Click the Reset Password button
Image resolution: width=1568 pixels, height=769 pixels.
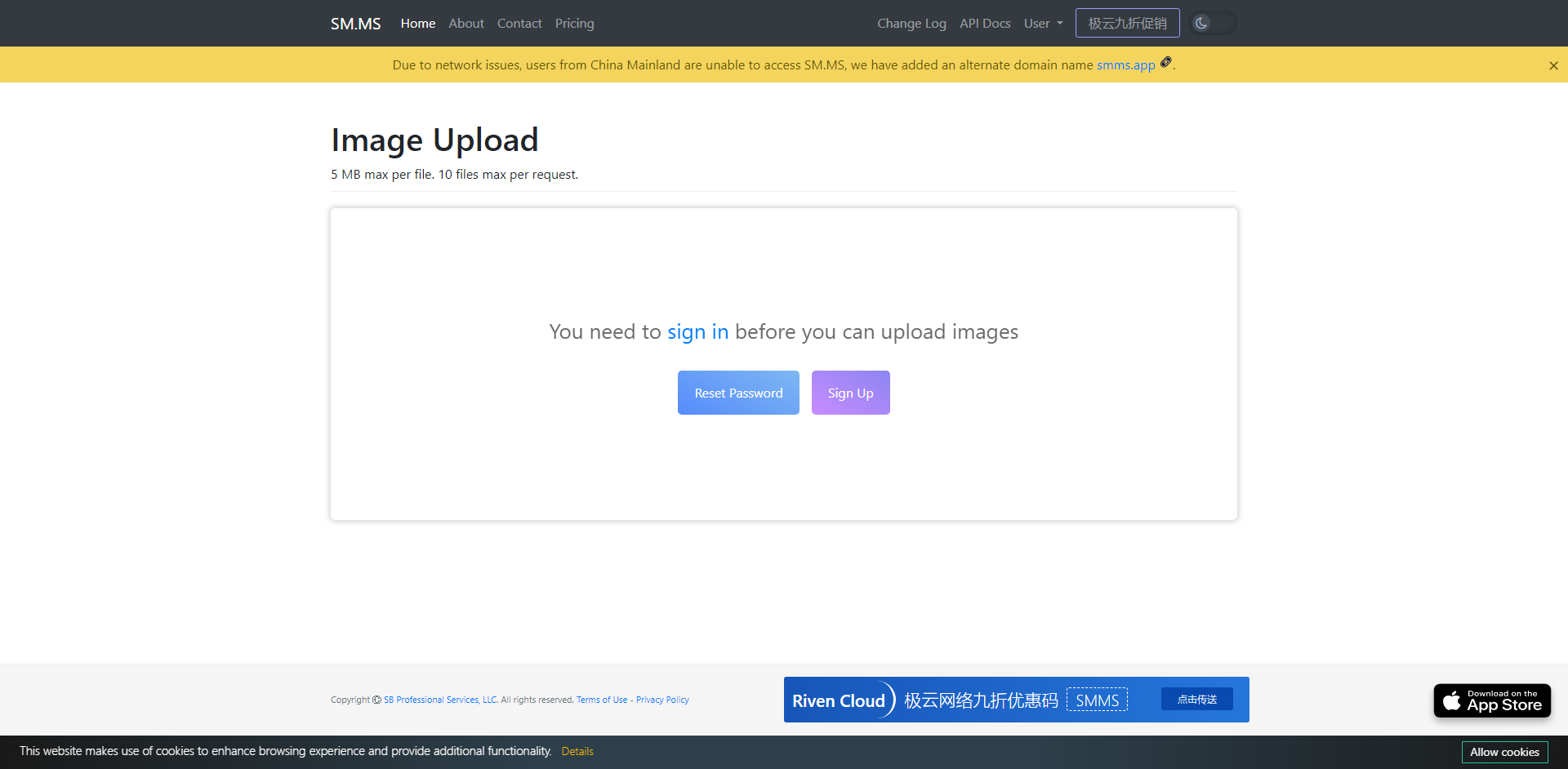[x=738, y=393]
